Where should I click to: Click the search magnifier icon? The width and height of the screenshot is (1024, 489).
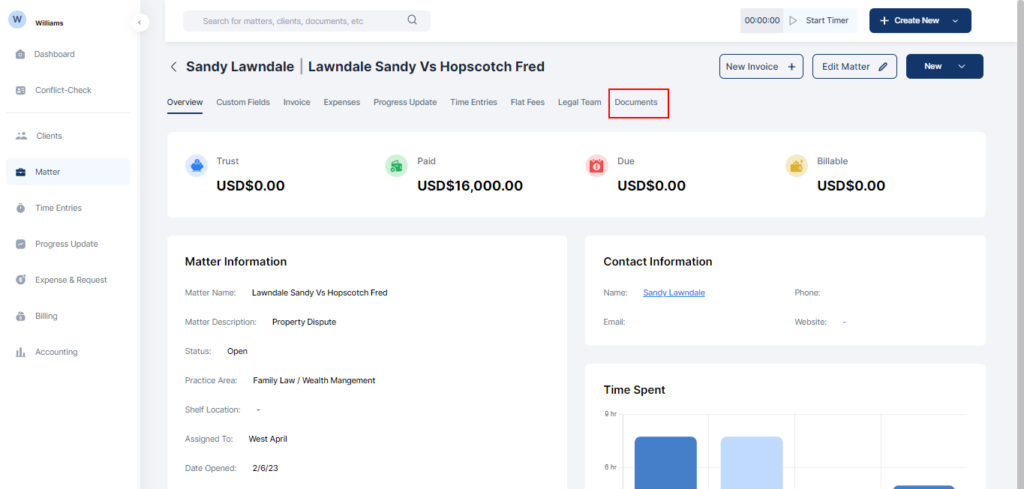tap(413, 20)
